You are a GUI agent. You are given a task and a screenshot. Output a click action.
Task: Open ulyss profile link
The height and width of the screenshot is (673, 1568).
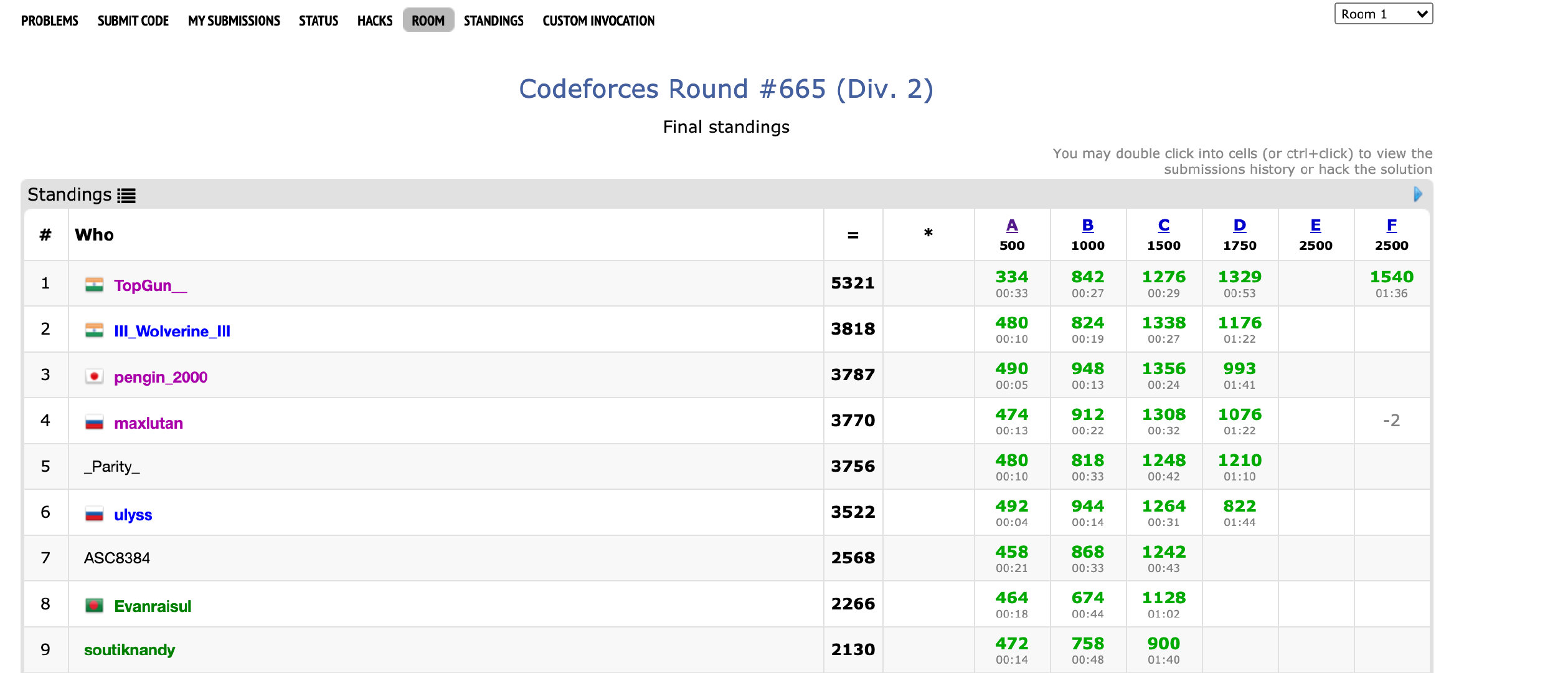coord(133,515)
